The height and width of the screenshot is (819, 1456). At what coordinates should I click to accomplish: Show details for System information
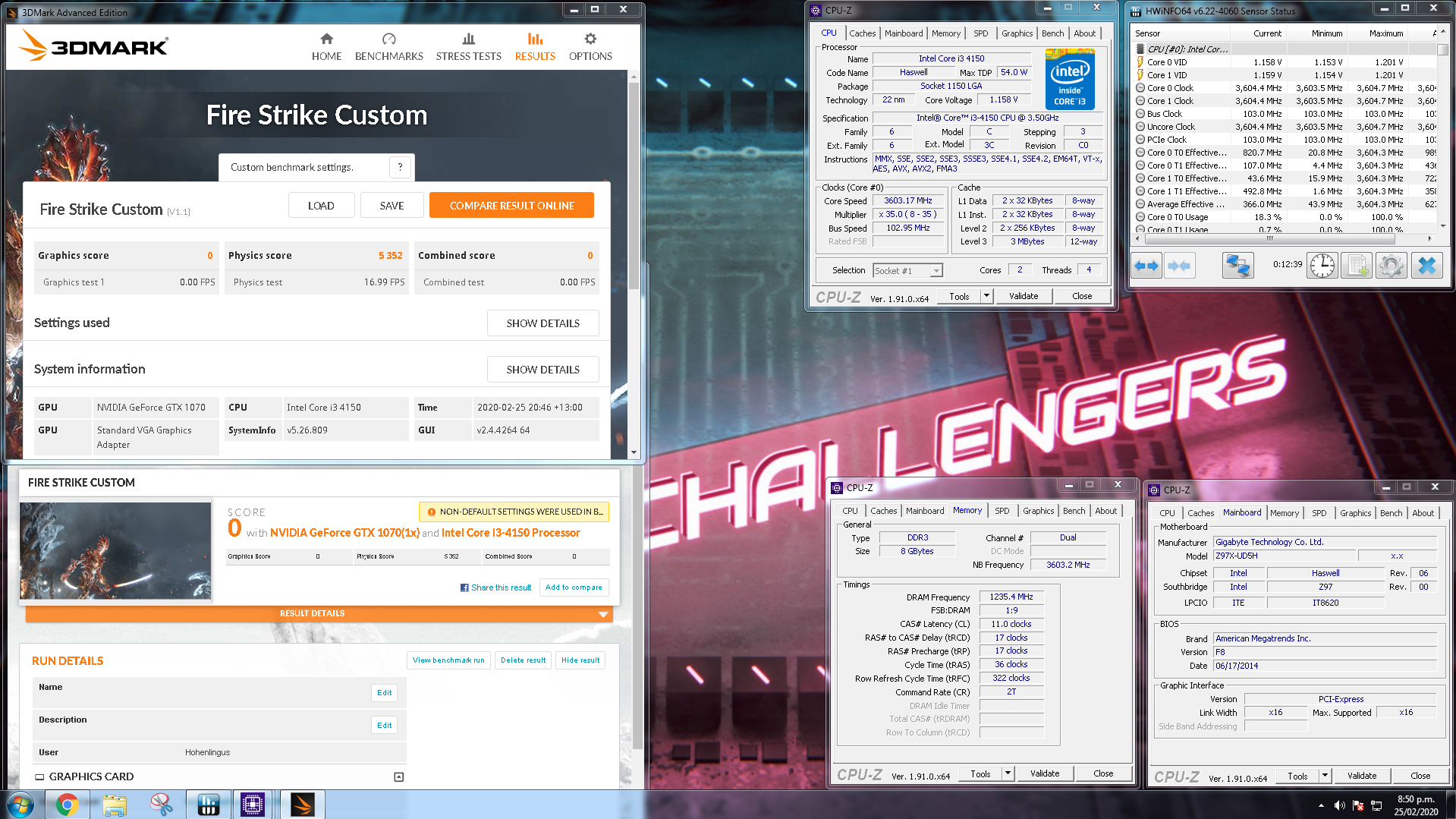(542, 370)
